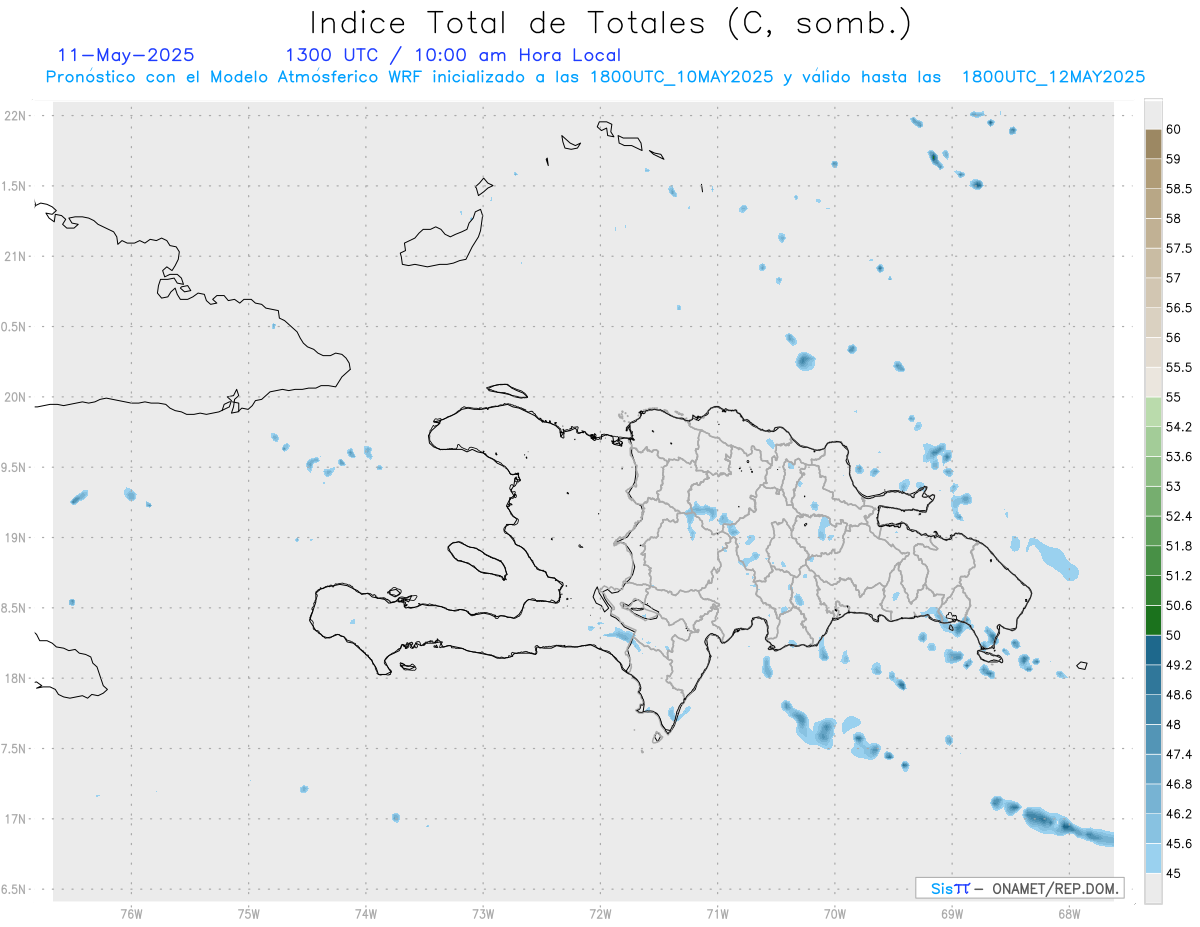1200x927 pixels.
Task: Click the "53" colorbar label
Action: tap(1174, 487)
